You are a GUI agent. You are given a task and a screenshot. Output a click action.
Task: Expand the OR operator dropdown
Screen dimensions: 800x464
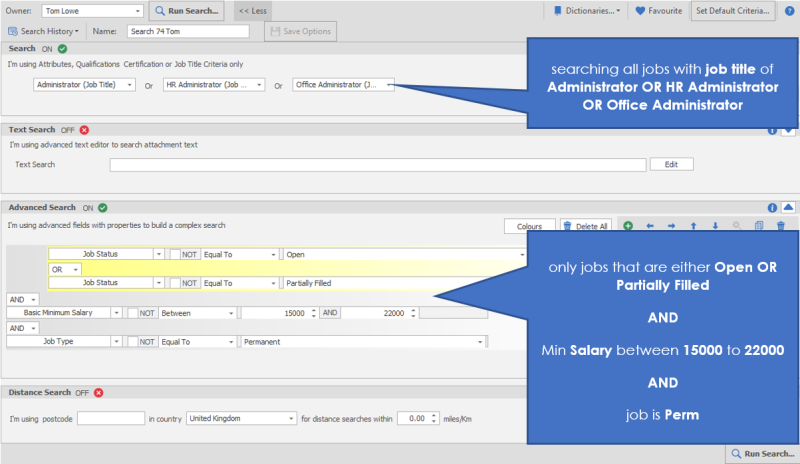click(72, 269)
